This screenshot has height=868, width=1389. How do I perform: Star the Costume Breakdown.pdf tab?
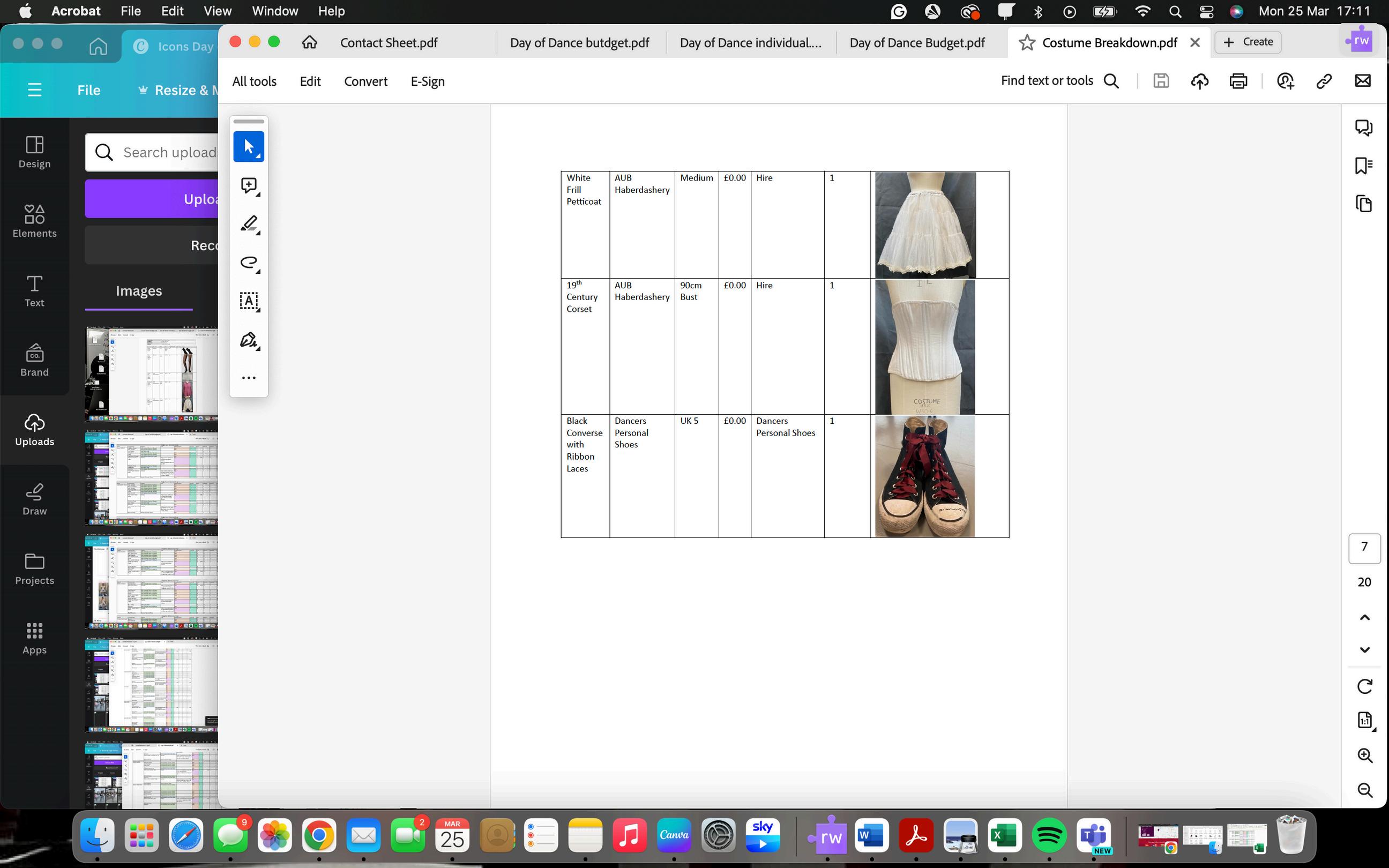coord(1027,42)
